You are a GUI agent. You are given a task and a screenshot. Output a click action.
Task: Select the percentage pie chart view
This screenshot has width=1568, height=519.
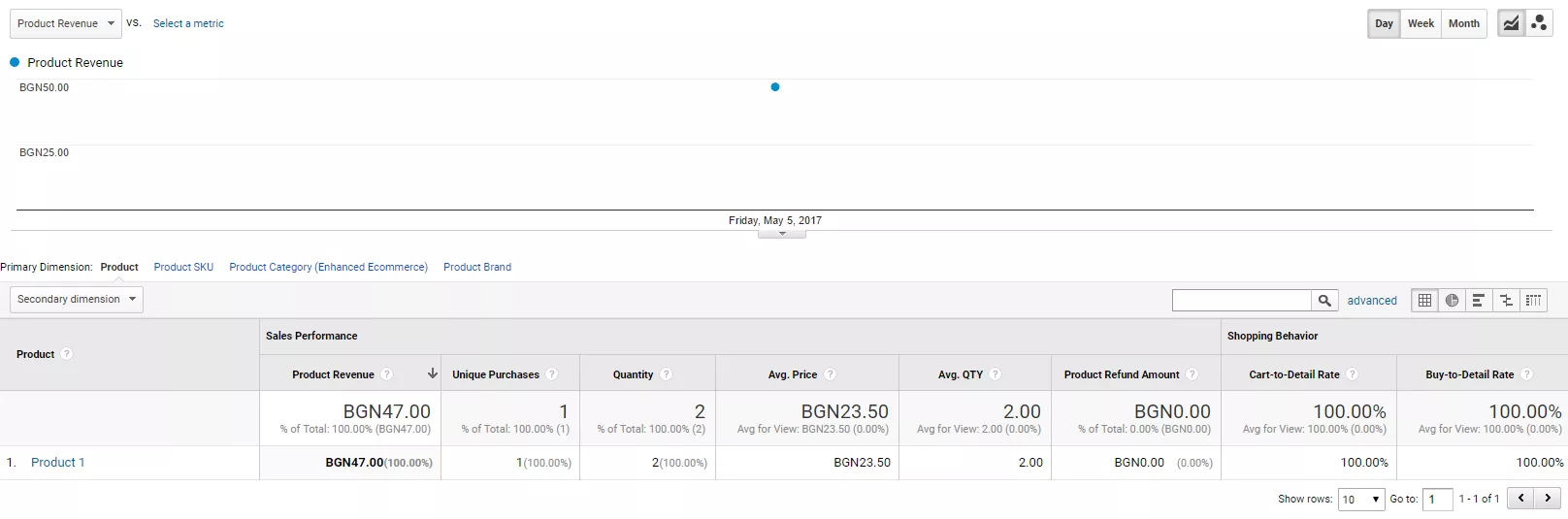pos(1452,301)
